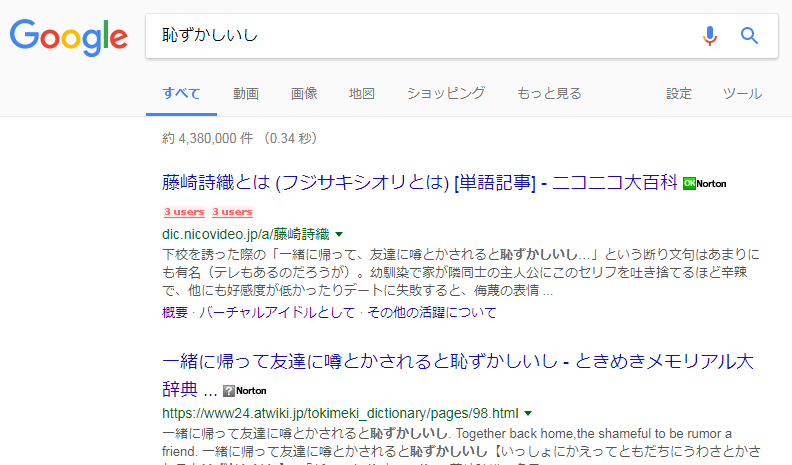
Task: Expand the もっと見る menu
Action: (549, 93)
